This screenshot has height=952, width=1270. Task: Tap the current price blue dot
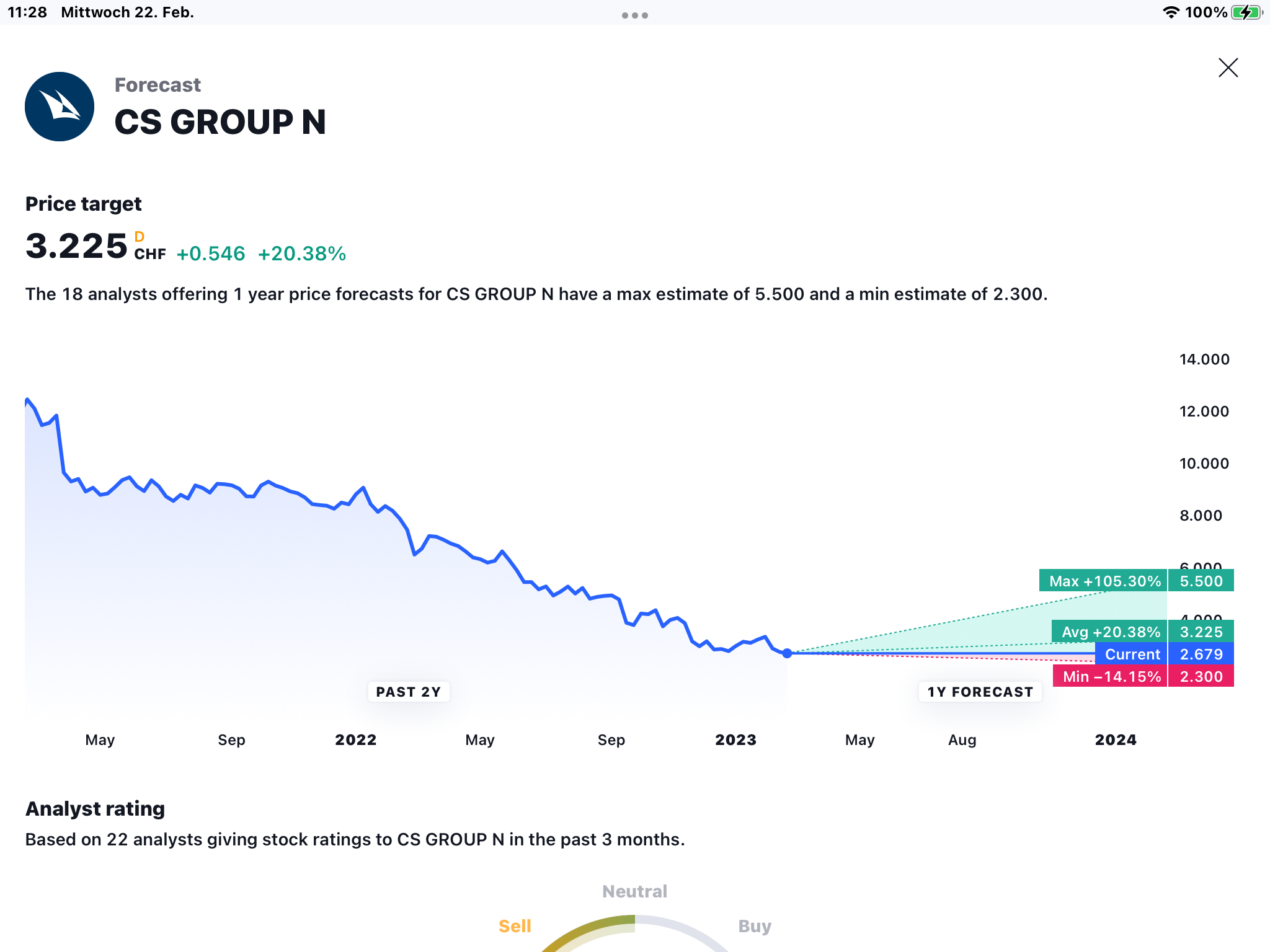(x=787, y=653)
